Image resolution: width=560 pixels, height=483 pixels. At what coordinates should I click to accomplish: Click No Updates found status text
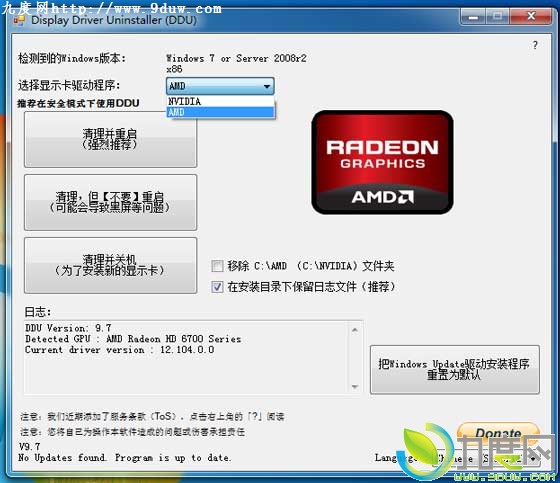point(125,458)
